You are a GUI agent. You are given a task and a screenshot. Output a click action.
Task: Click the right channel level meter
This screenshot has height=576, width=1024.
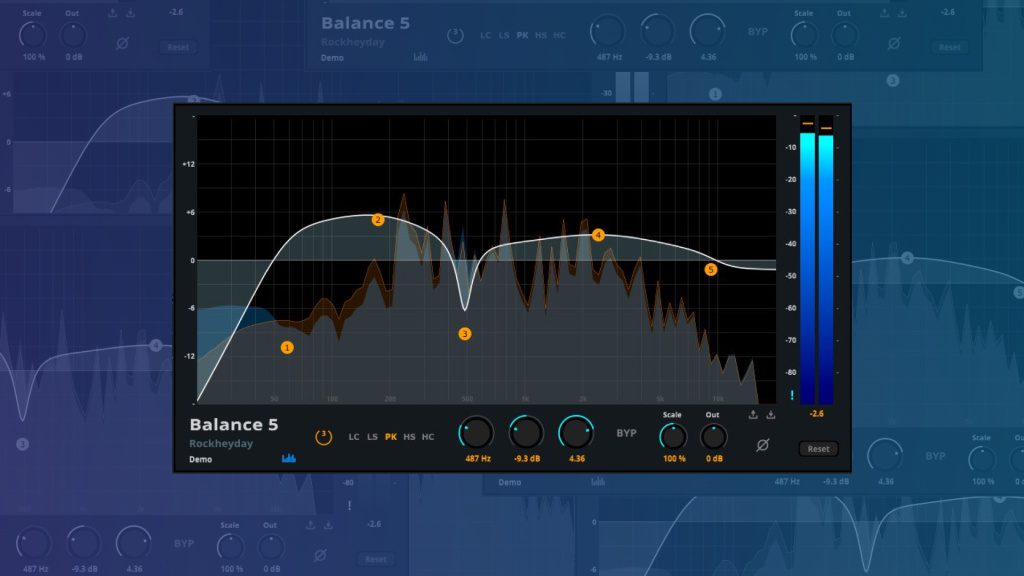point(826,260)
